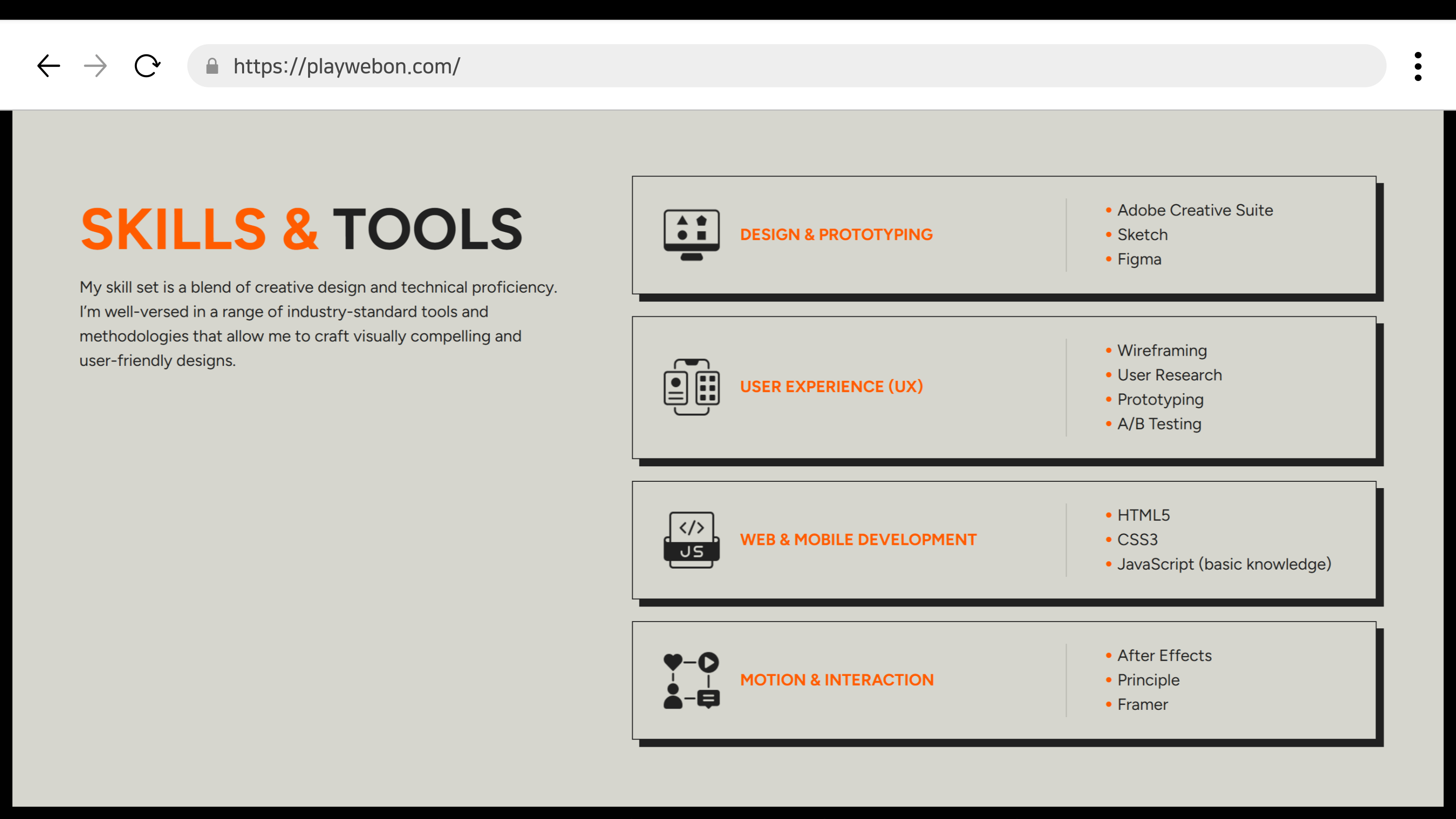This screenshot has width=1456, height=819.
Task: Click the User Experience mobile icon
Action: click(691, 387)
